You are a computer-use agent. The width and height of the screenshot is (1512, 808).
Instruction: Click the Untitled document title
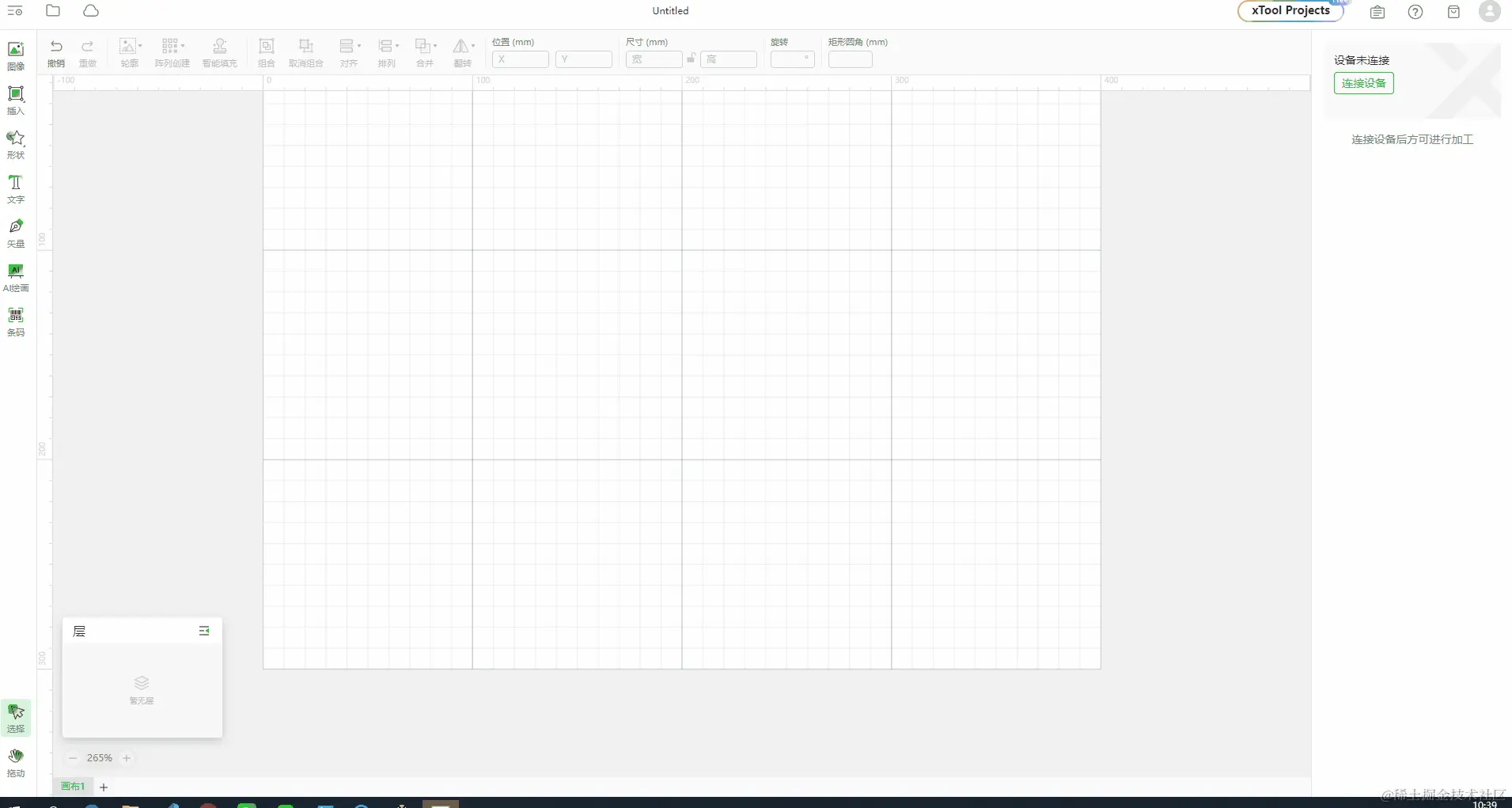pyautogui.click(x=670, y=11)
